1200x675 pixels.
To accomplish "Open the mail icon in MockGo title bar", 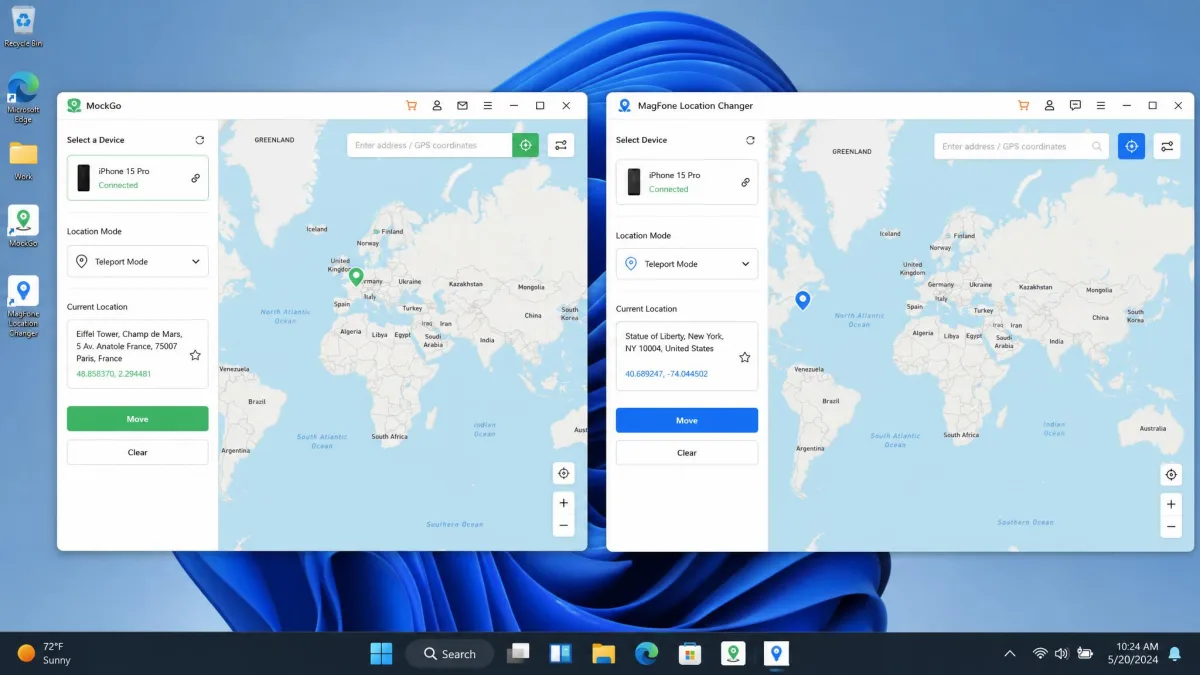I will pyautogui.click(x=462, y=106).
